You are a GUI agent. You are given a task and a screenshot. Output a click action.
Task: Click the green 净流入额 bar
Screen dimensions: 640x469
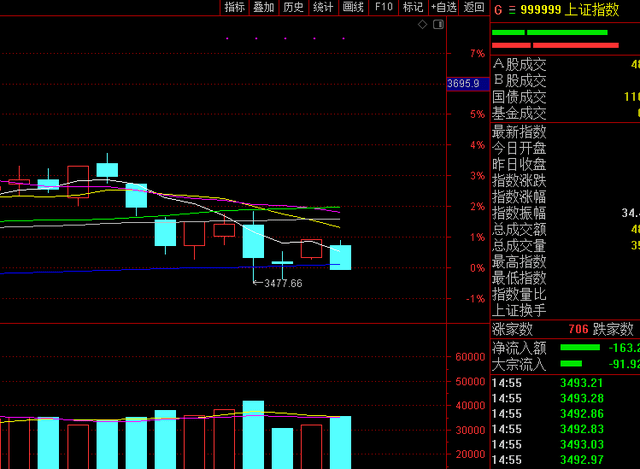tap(580, 347)
